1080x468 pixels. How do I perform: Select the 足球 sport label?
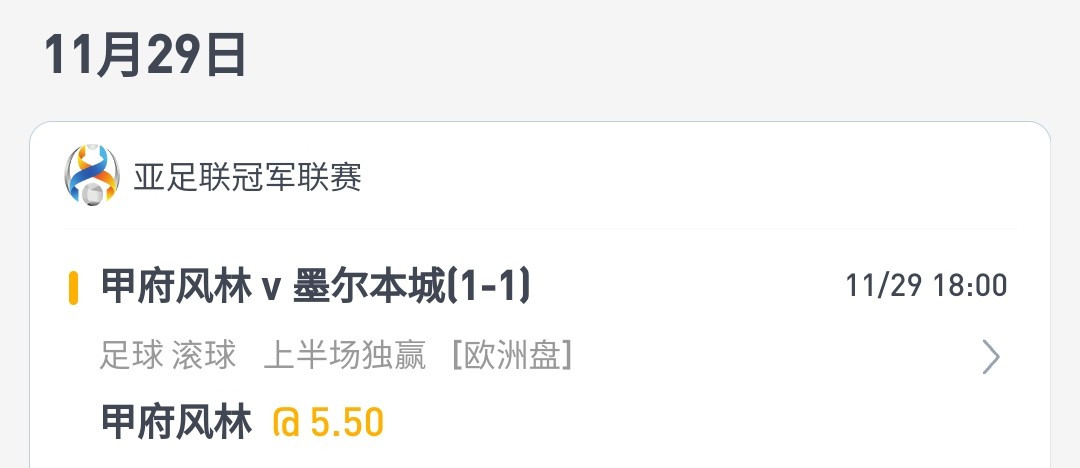[132, 356]
